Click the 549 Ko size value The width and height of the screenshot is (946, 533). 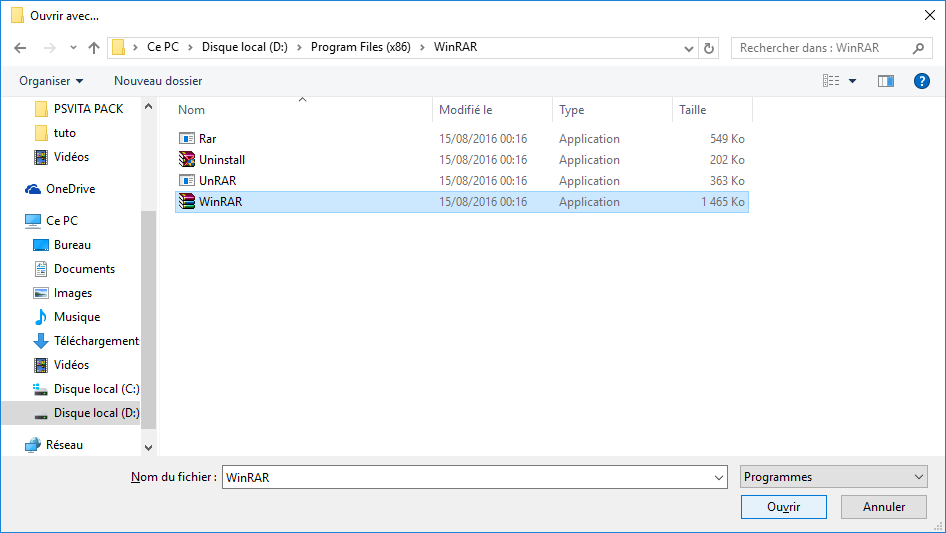(x=727, y=139)
